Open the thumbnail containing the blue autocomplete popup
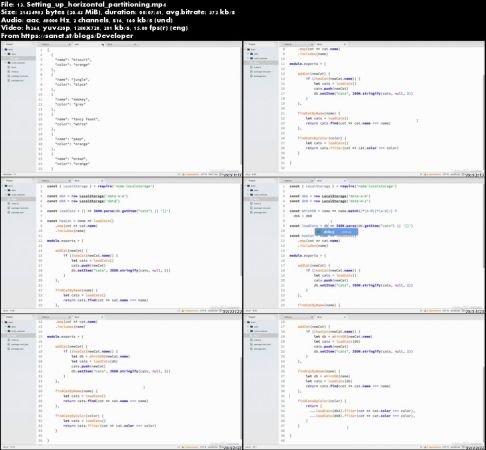486x450 pixels. point(364,245)
